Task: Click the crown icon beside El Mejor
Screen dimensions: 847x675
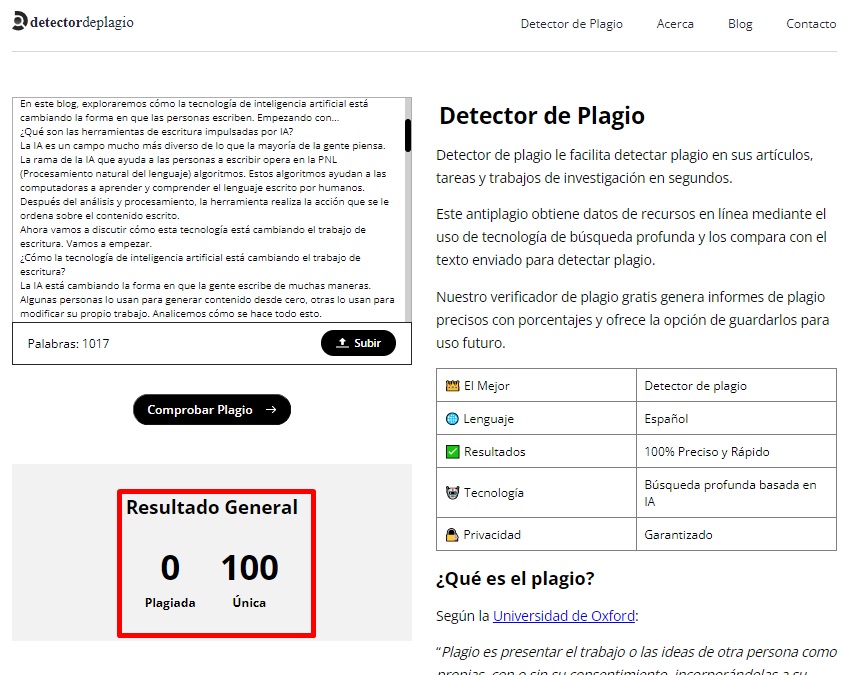Action: click(x=452, y=386)
